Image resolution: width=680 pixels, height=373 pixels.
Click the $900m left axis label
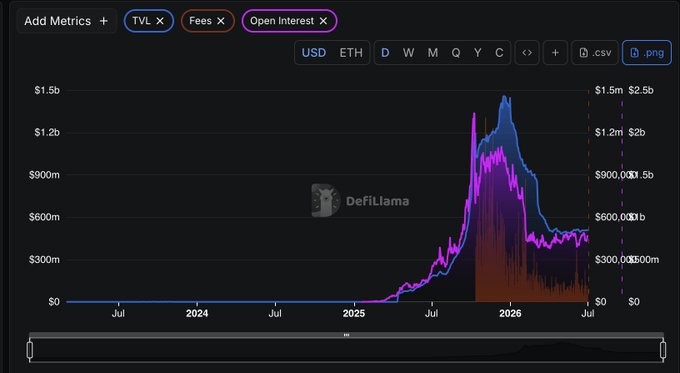44,175
